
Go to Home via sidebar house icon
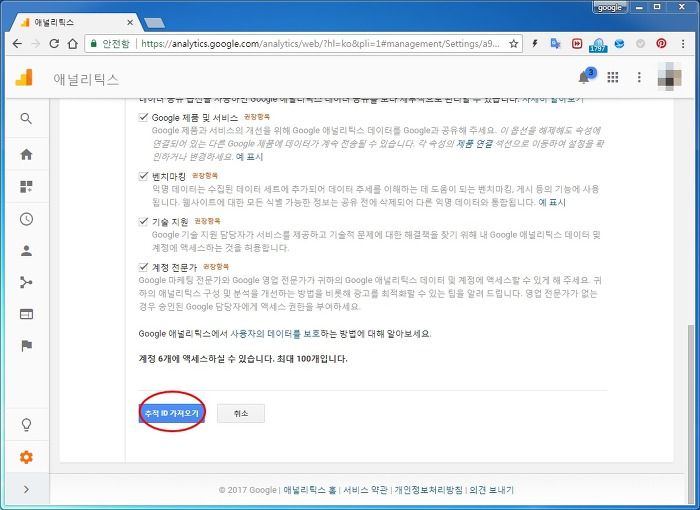26,155
